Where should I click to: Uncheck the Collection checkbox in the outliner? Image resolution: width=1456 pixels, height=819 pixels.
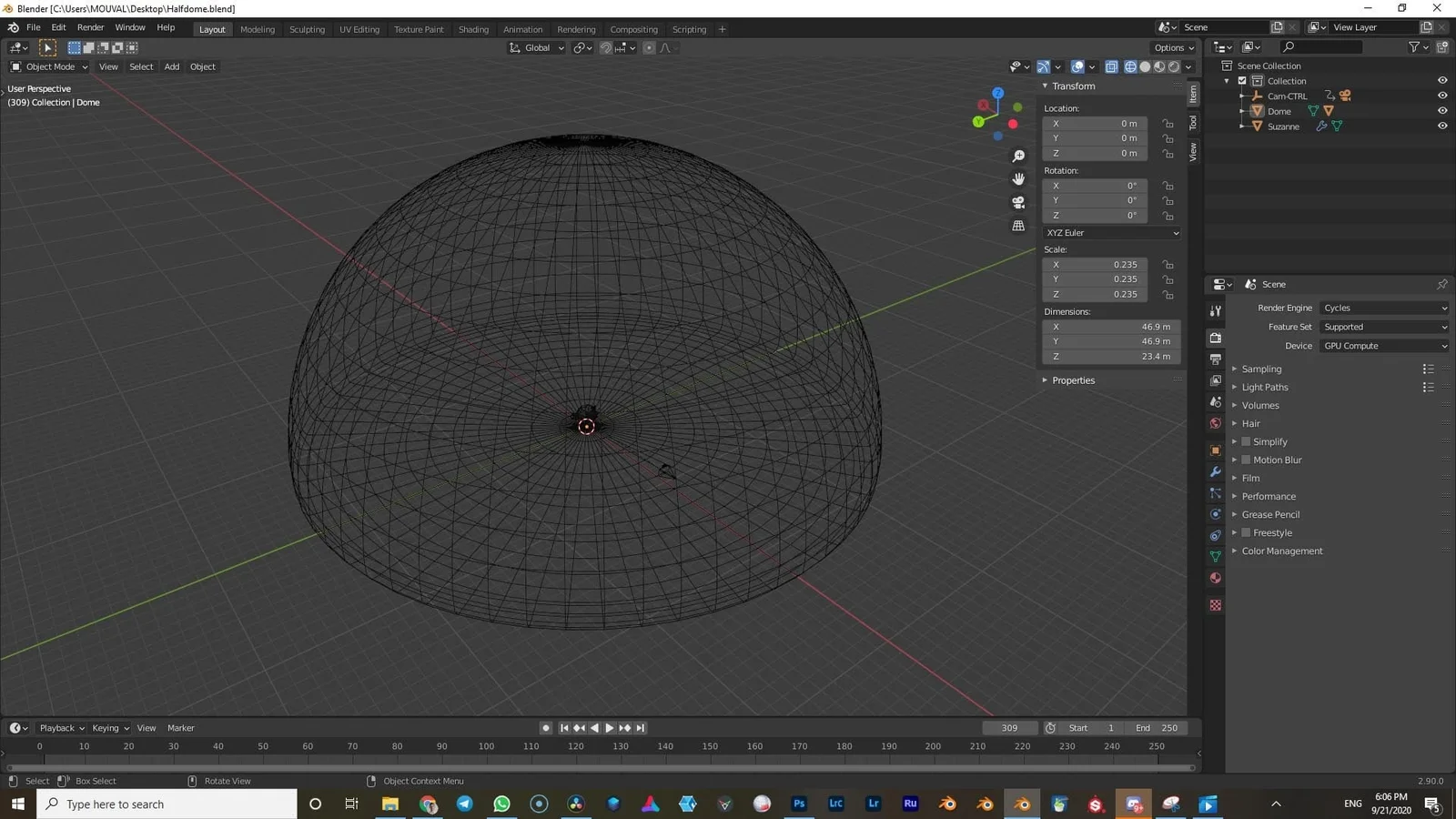point(1242,80)
